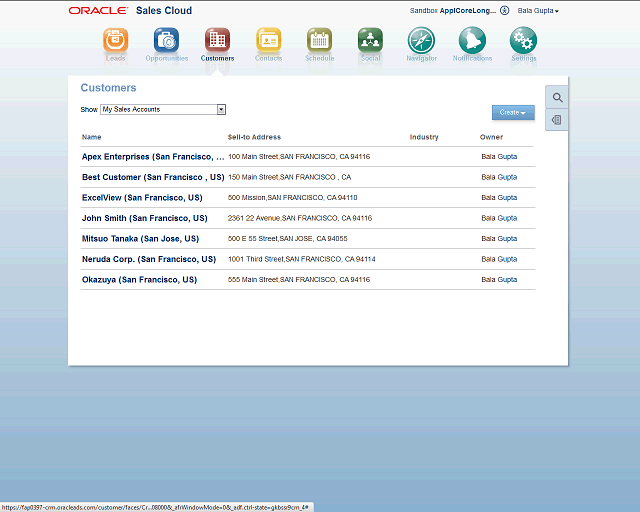Open Neruda Corp. (San Francisco, US)

click(x=149, y=259)
